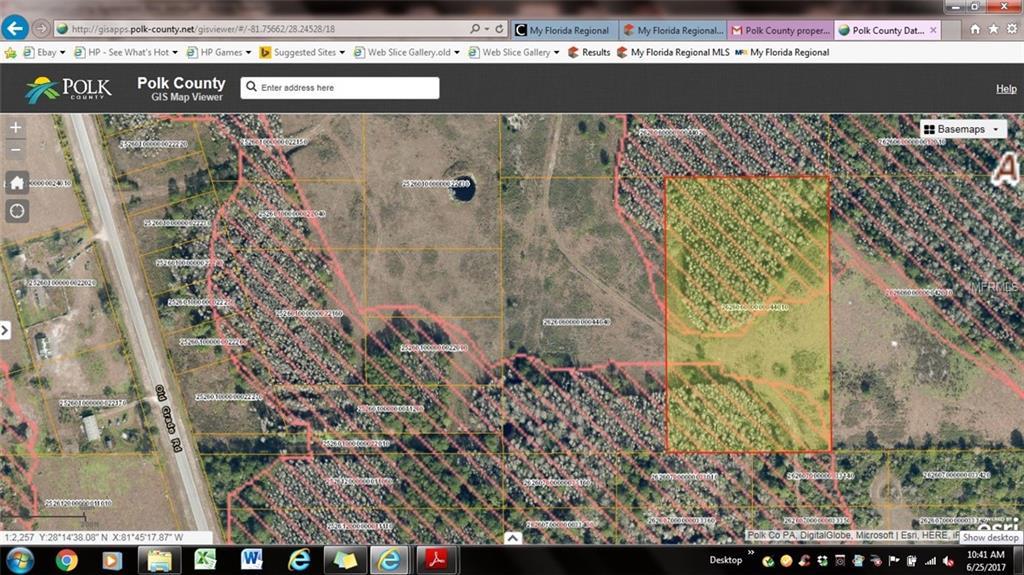Expand Desktop toolbar double chevron
The height and width of the screenshot is (575, 1024).
click(751, 553)
